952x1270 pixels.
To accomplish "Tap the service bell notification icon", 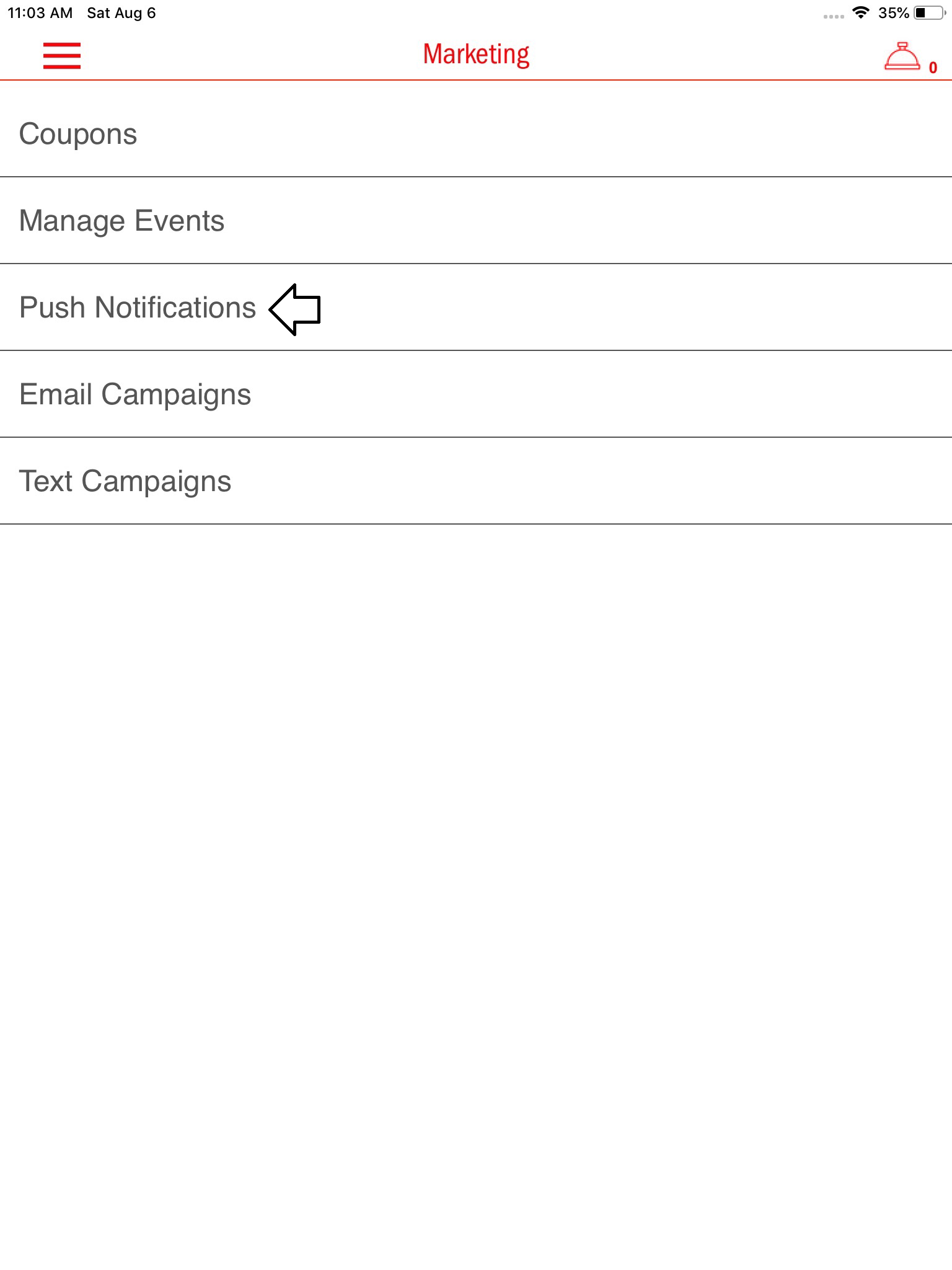I will (901, 57).
